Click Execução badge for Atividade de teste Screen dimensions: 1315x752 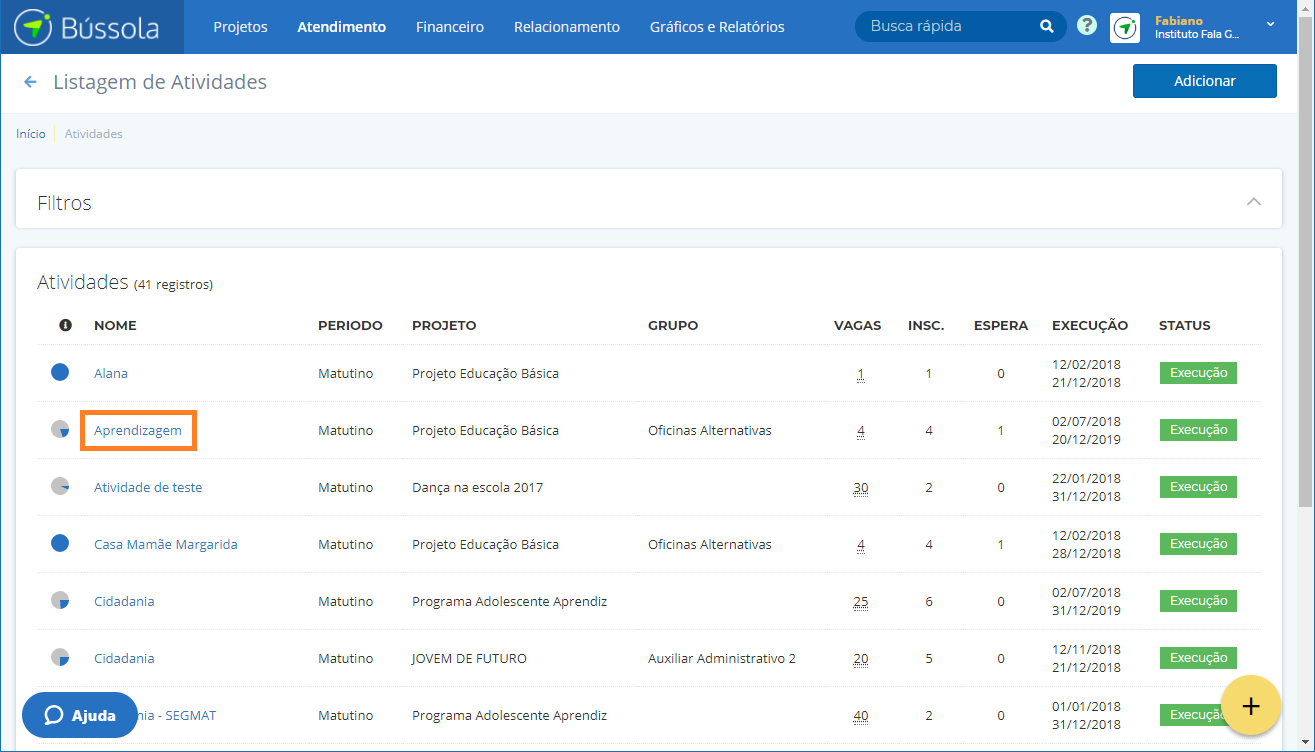[x=1198, y=486]
